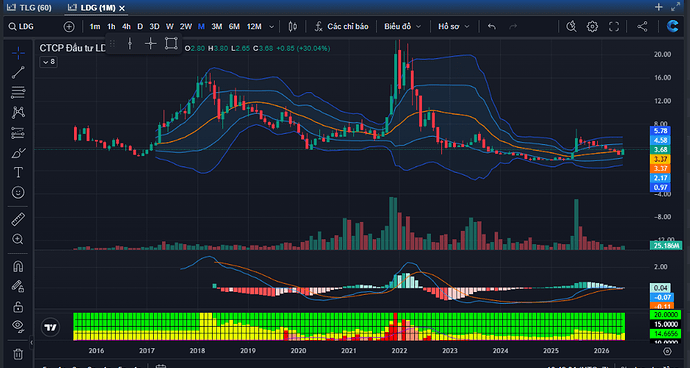This screenshot has height=368, width=690.
Task: Open the Biểu đồ dropdown
Action: pos(403,26)
